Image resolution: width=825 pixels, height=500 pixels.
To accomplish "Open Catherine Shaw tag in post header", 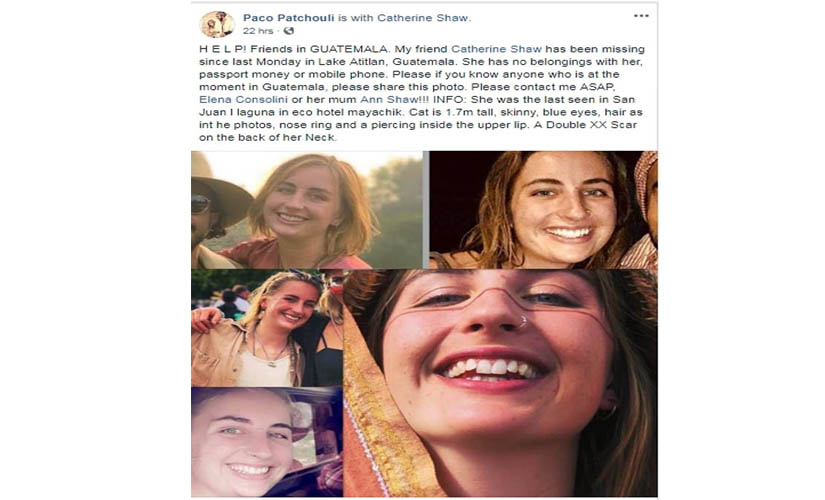I will click(422, 18).
